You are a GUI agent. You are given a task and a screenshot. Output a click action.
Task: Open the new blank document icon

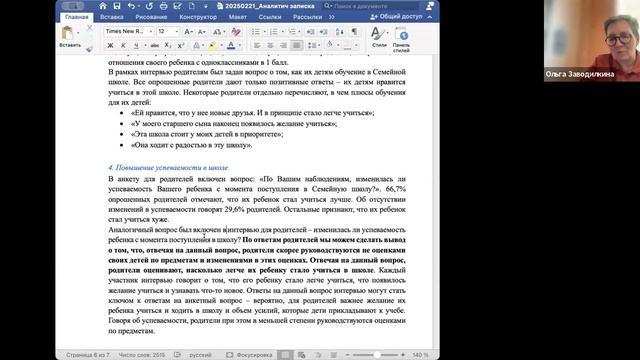[x=192, y=6]
